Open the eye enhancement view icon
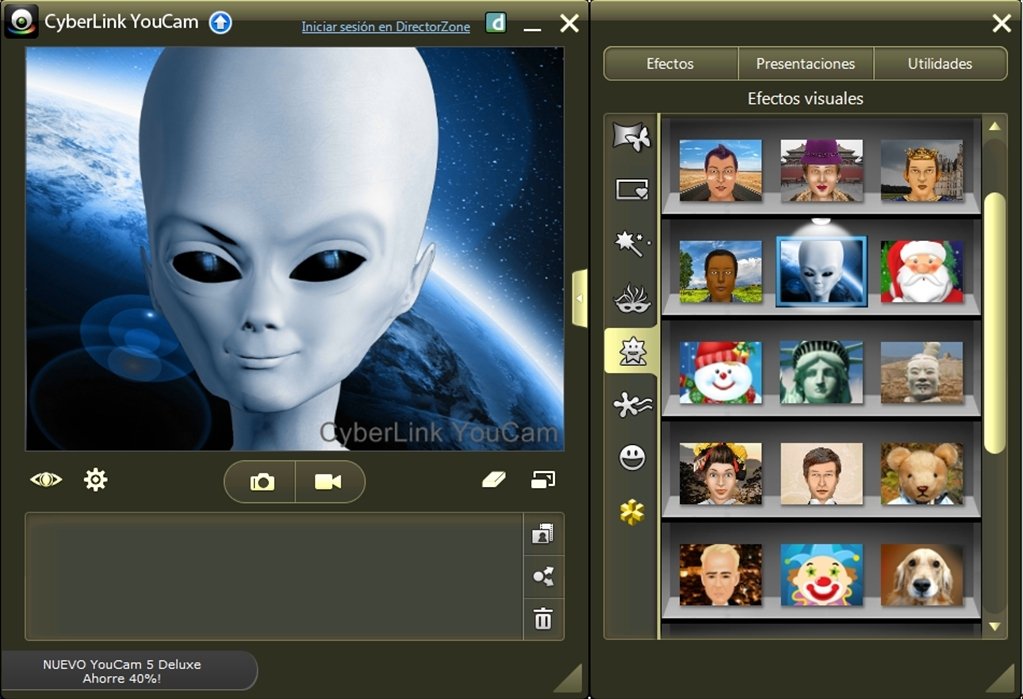 [46, 480]
